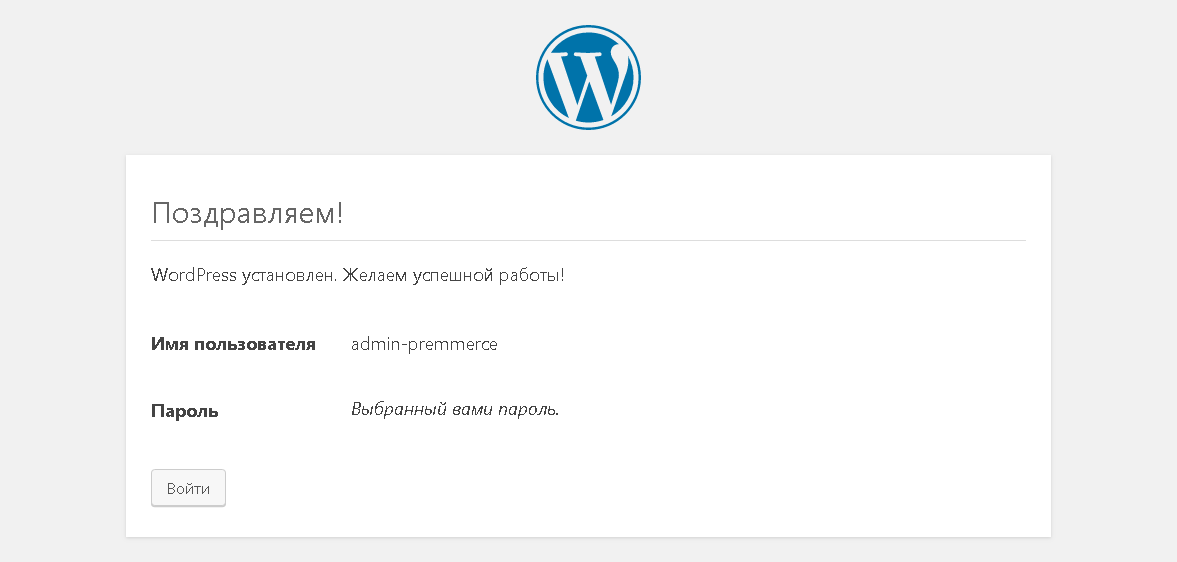The width and height of the screenshot is (1177, 562).
Task: Click the word установлен in the message
Action: [x=290, y=276]
